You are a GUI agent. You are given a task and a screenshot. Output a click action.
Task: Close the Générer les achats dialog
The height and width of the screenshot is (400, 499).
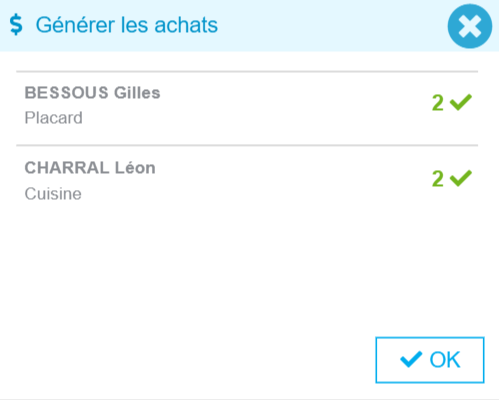click(x=470, y=26)
